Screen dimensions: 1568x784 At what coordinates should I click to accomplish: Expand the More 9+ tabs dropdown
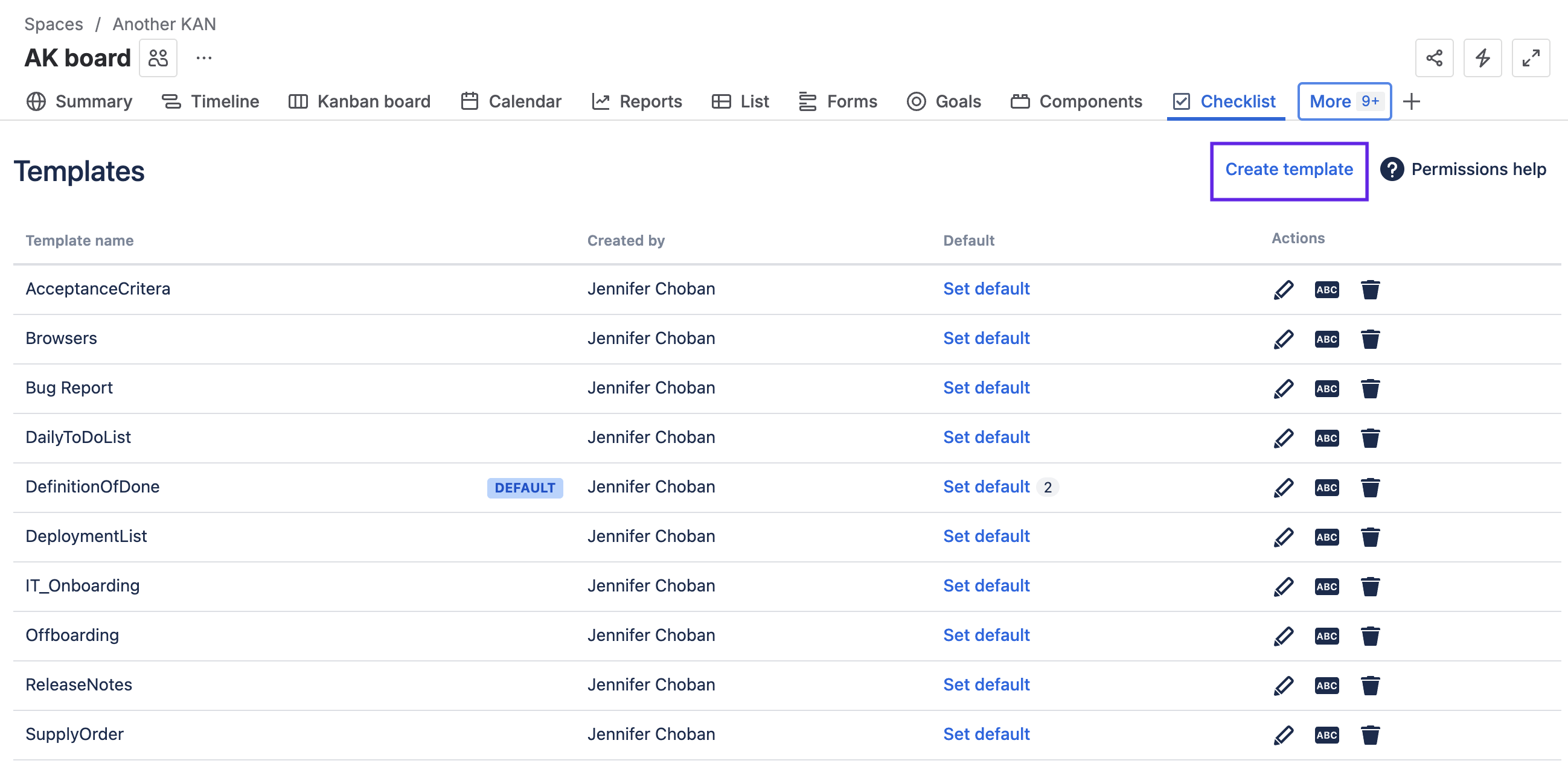(1343, 101)
